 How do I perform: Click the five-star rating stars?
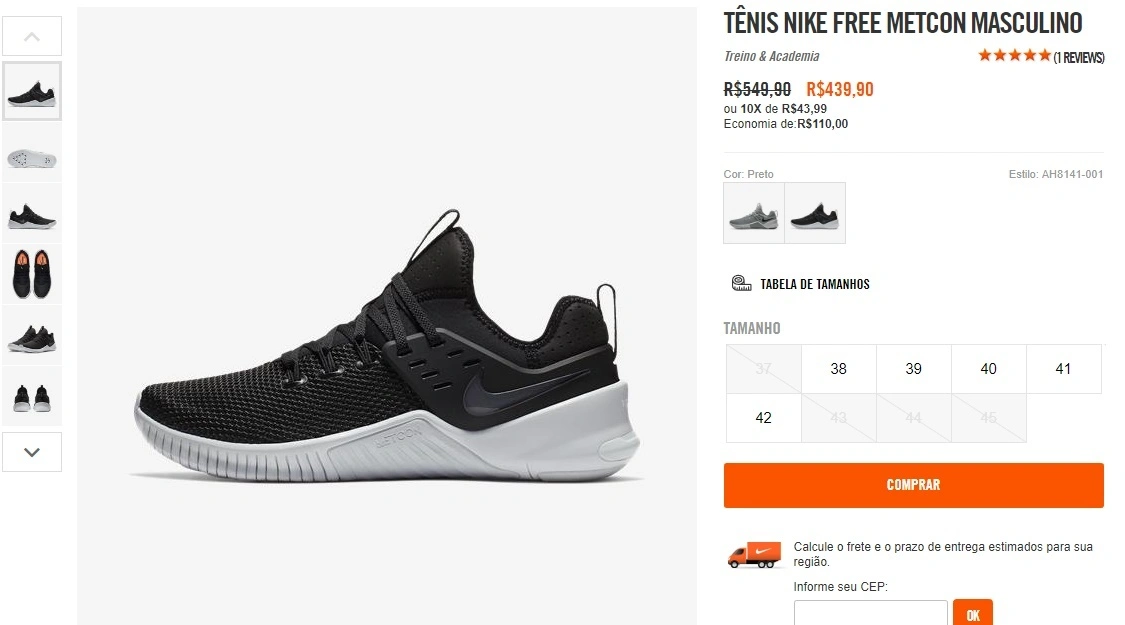1015,56
